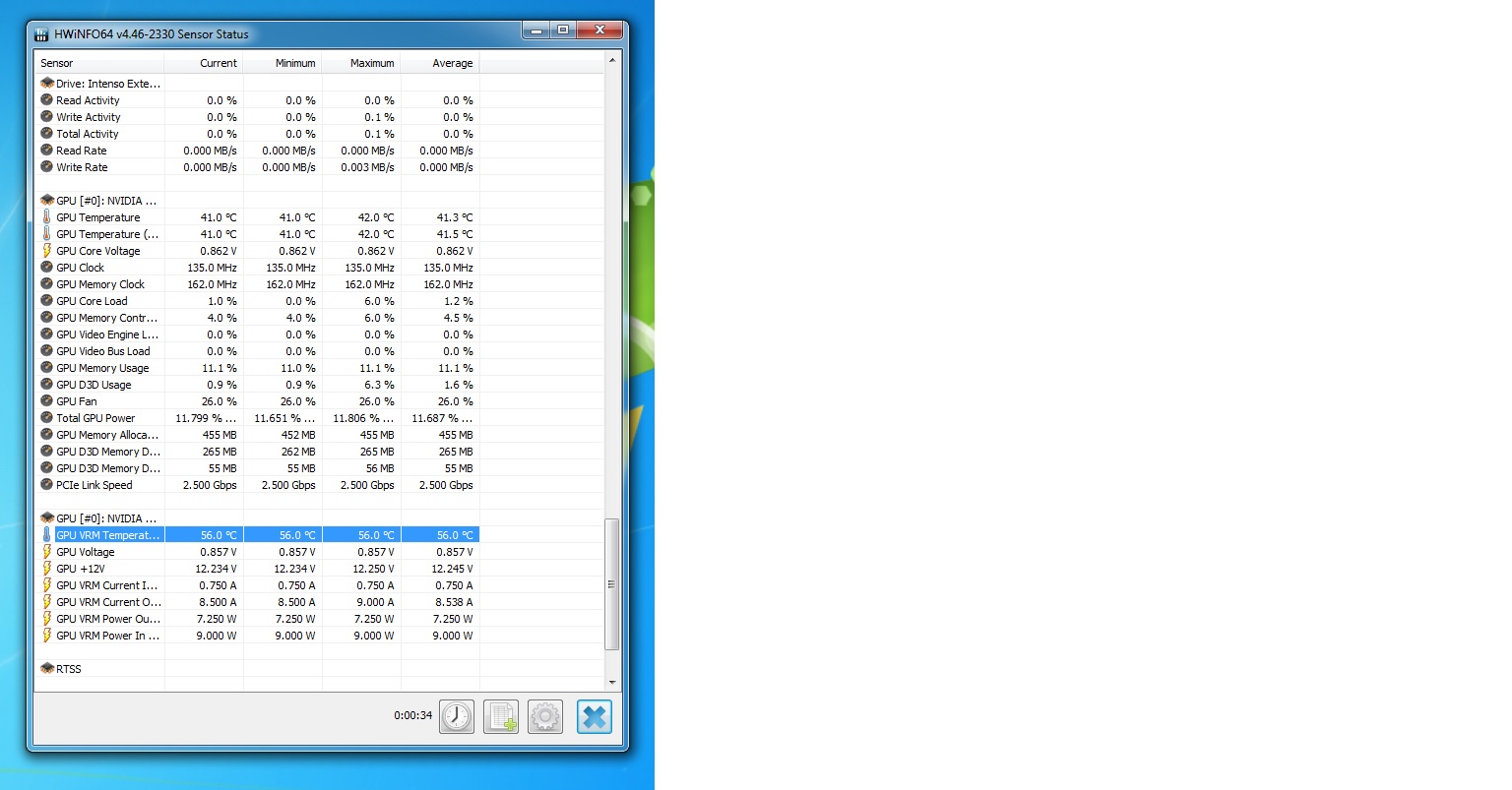Select the GPU VRM Current O... row
Viewport: 1512px width, 790px height.
[257, 602]
